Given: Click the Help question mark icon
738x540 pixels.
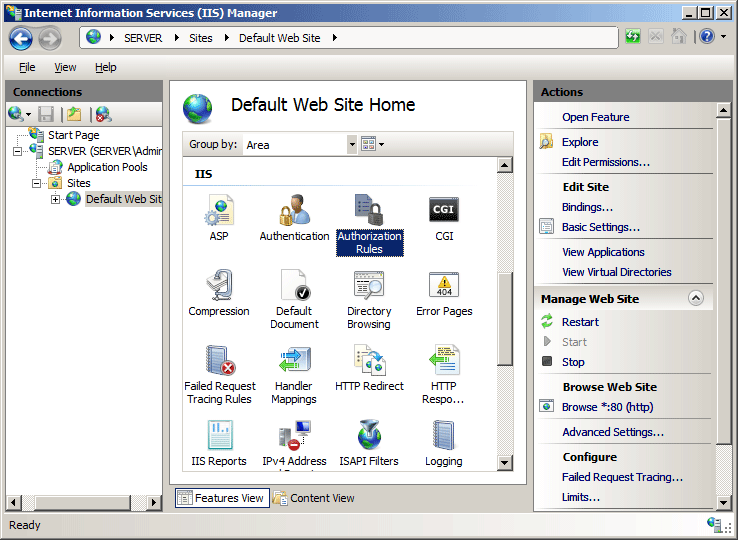Looking at the screenshot, I should tap(707, 36).
